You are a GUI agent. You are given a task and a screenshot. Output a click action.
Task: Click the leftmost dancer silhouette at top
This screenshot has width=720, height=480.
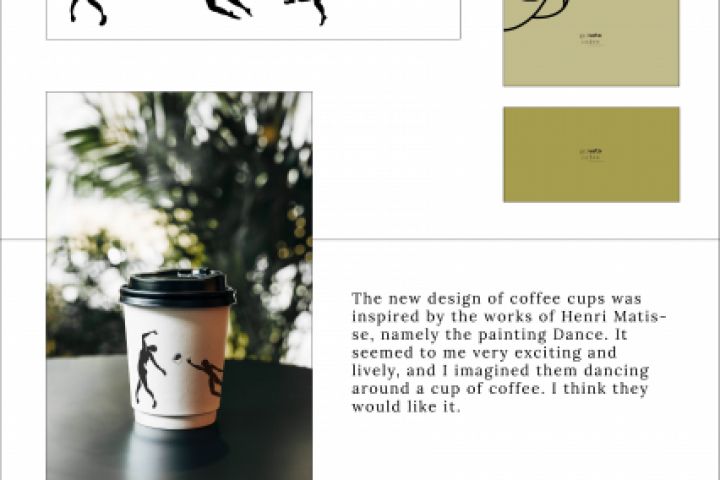click(x=88, y=12)
